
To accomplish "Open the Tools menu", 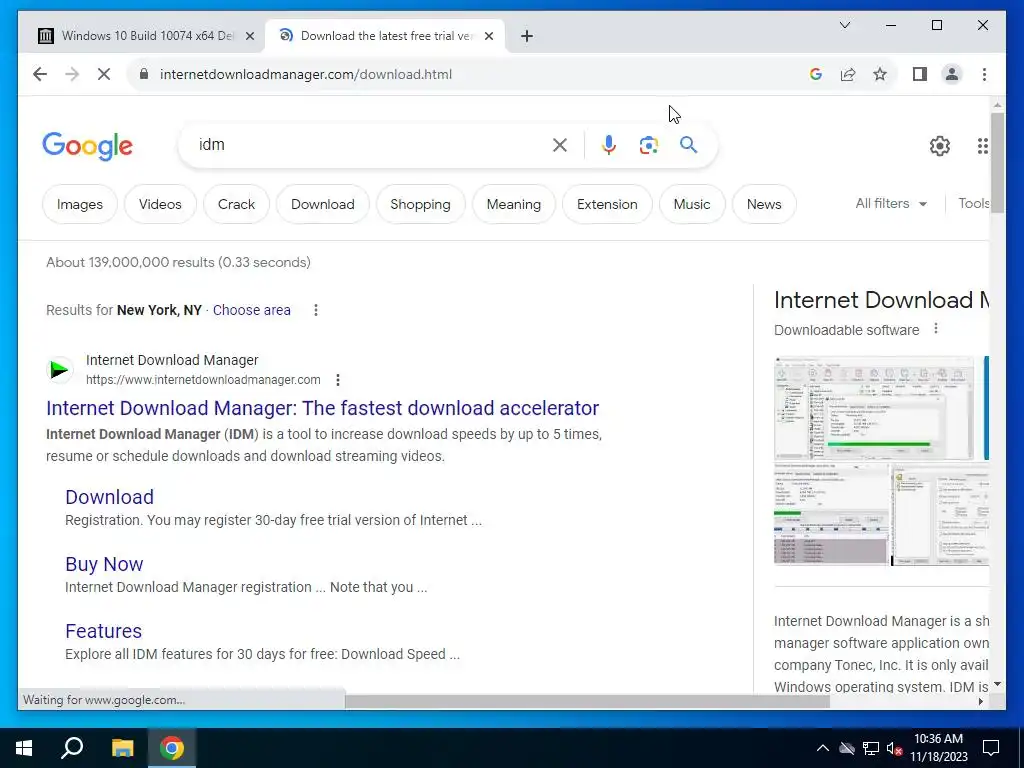I will click(973, 203).
